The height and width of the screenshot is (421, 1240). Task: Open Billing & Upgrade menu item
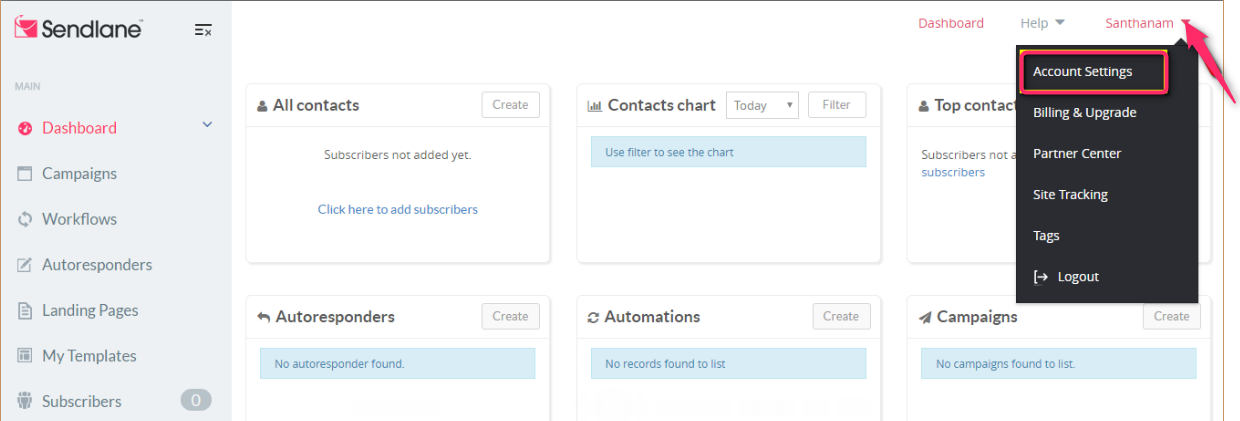tap(1084, 113)
